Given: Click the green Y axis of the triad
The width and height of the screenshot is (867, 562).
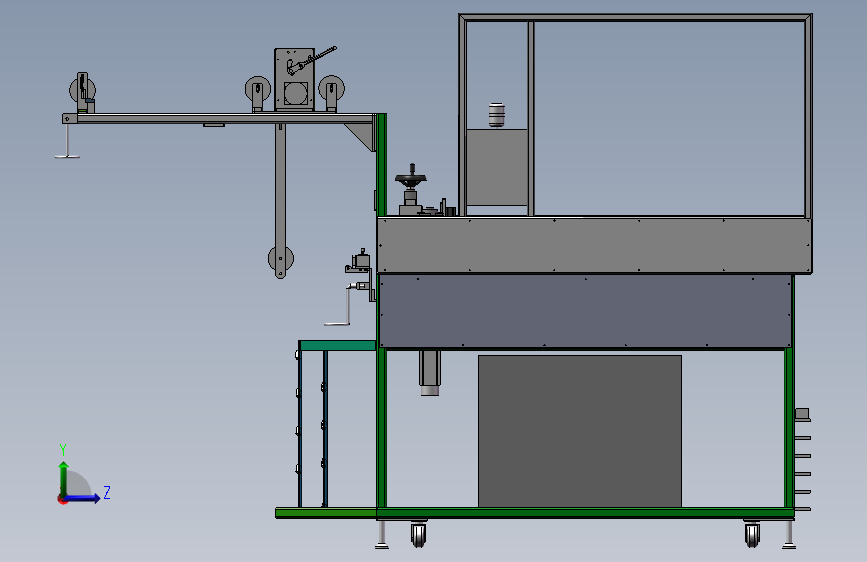Looking at the screenshot, I should point(64,479).
